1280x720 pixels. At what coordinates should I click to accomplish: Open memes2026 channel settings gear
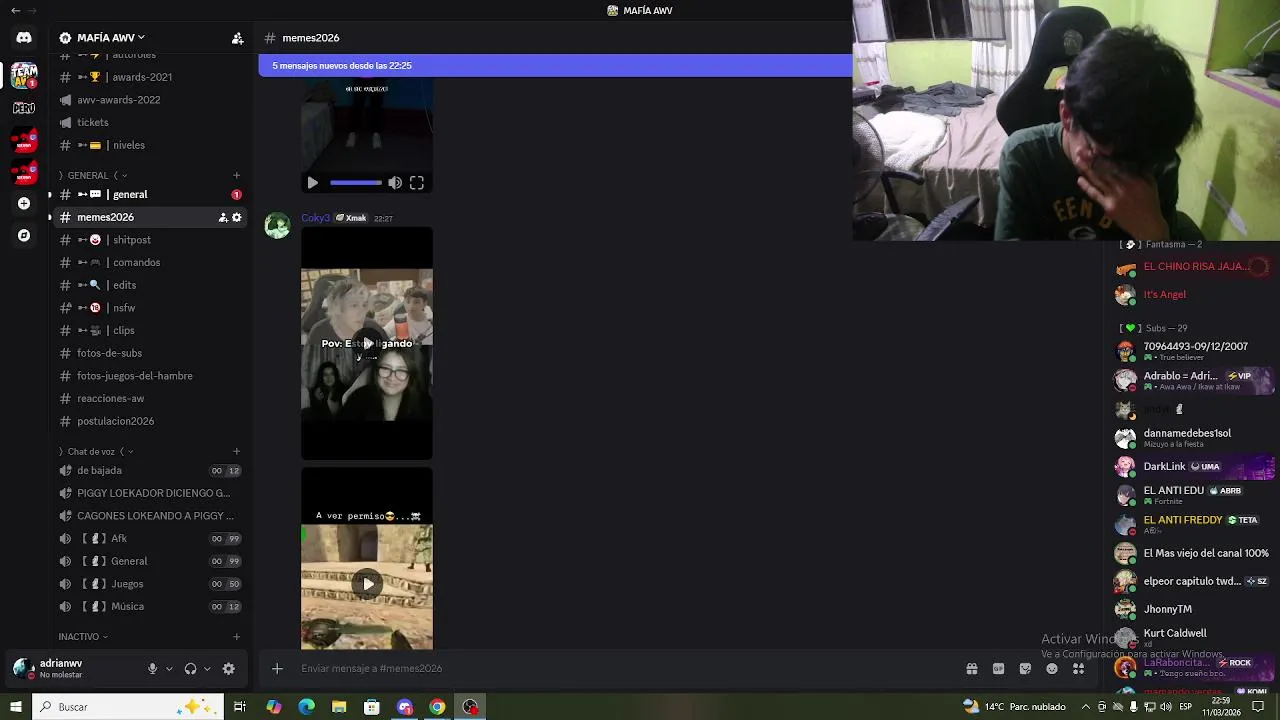(237, 217)
